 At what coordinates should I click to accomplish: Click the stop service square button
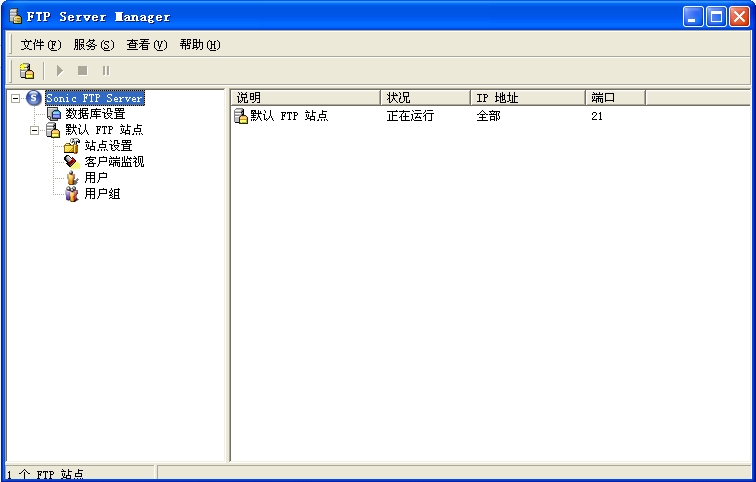82,71
